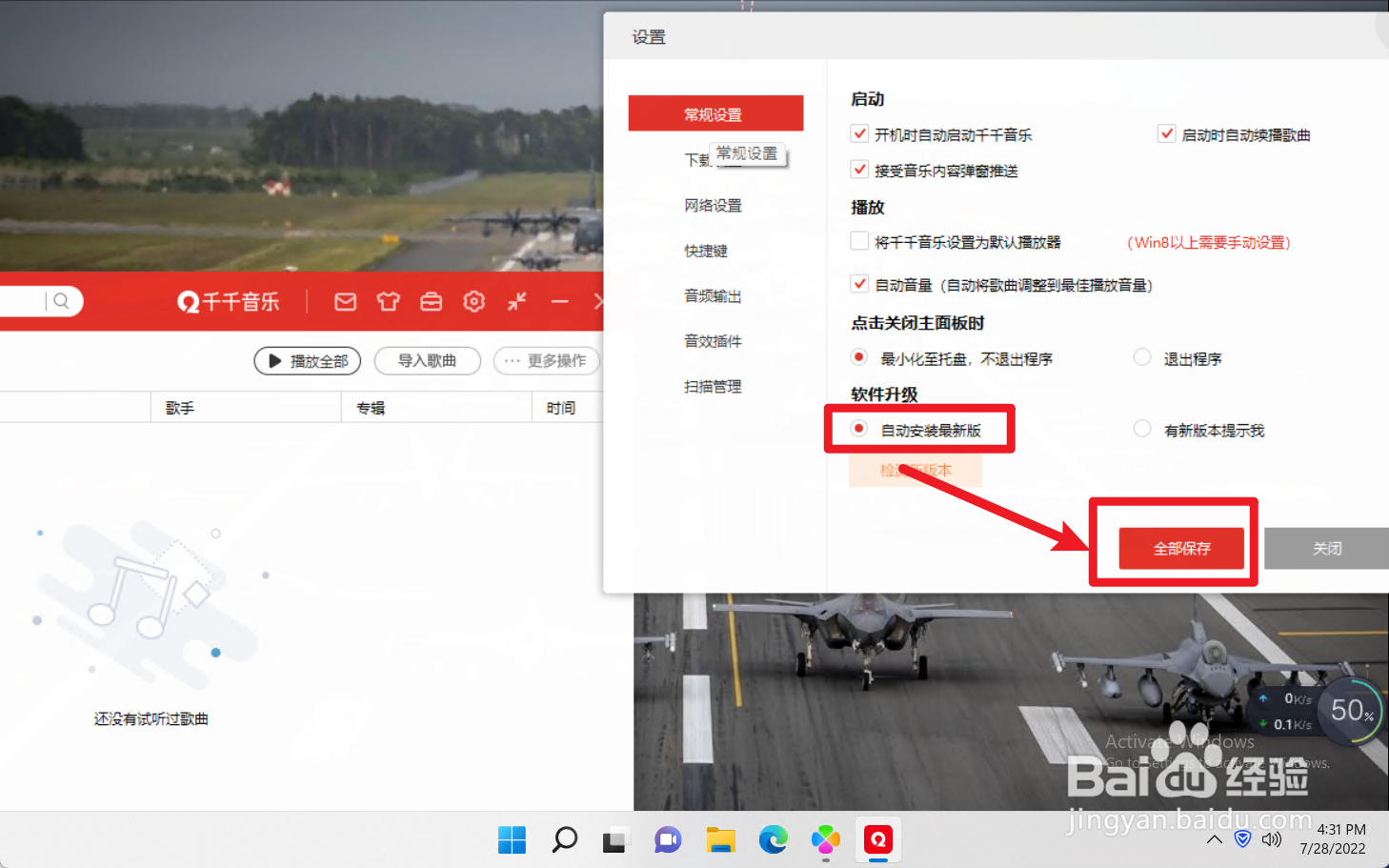Image resolution: width=1389 pixels, height=868 pixels.
Task: Open Windows Start menu button
Action: 512,839
